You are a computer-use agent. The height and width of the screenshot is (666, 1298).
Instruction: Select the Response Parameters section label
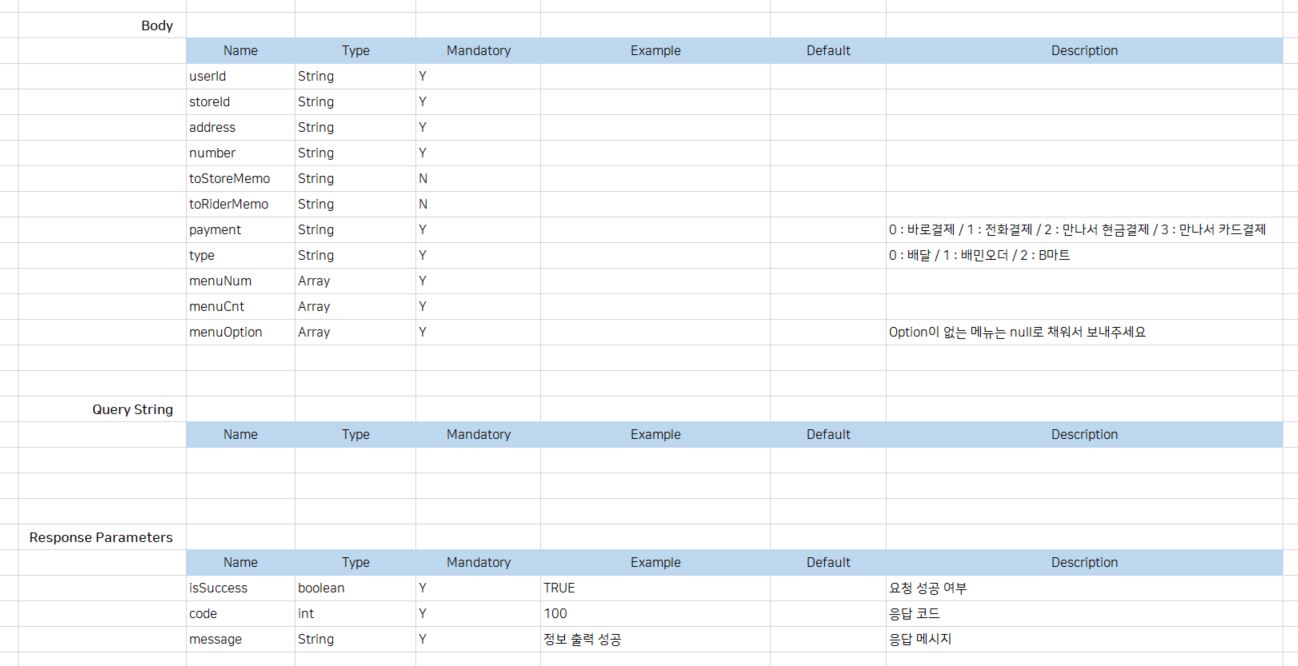pyautogui.click(x=101, y=537)
